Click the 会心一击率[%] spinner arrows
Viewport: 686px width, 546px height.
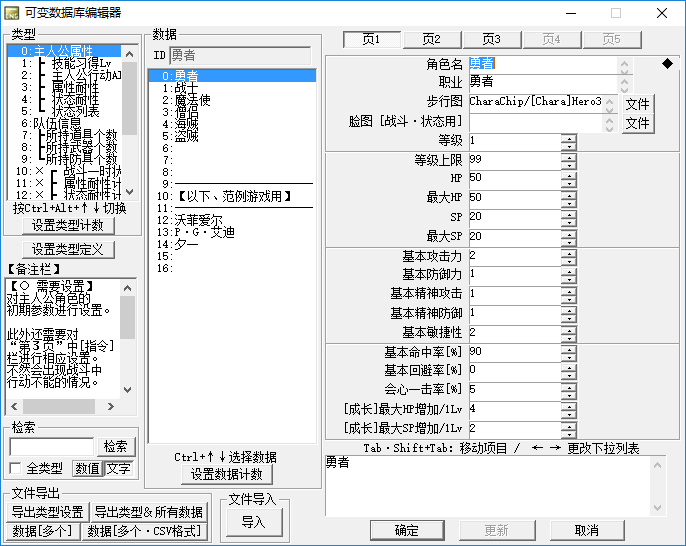point(569,391)
